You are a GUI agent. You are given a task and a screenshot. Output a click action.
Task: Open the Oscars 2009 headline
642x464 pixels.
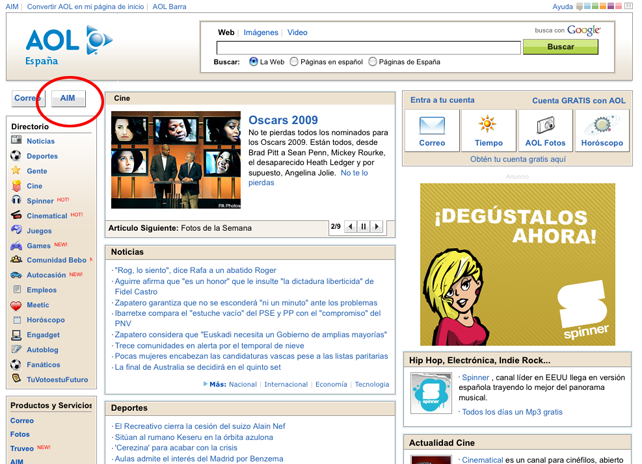pos(283,120)
